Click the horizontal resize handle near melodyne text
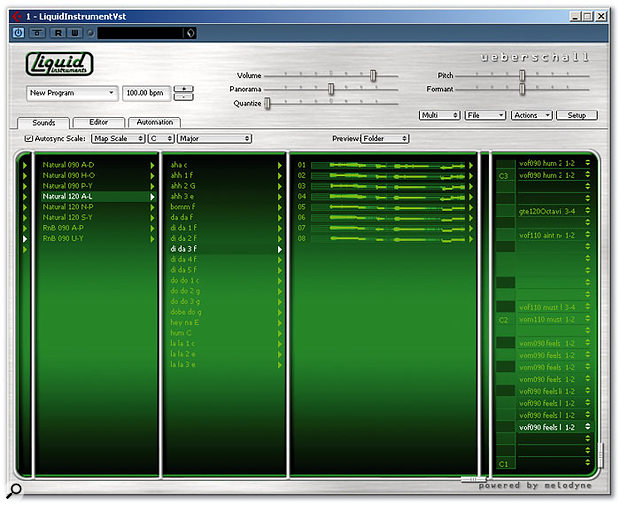 point(473,479)
